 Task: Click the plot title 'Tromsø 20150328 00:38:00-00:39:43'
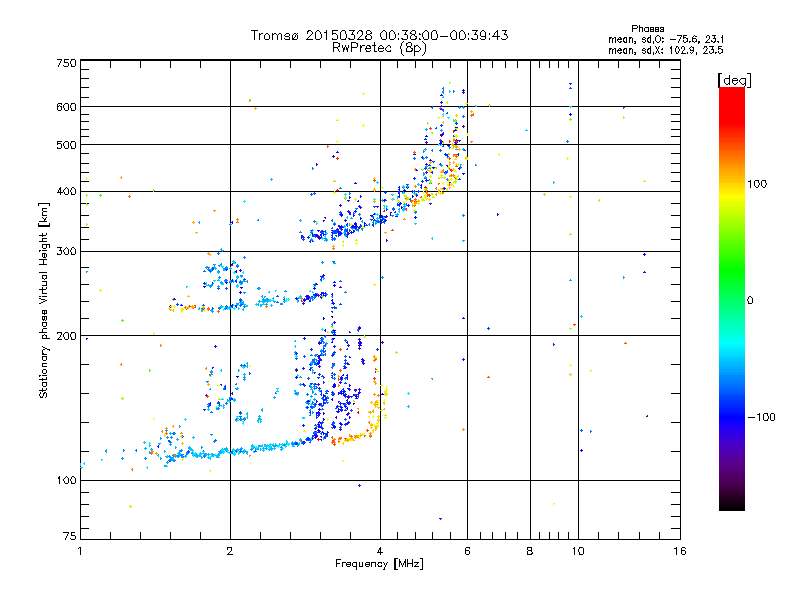click(379, 35)
